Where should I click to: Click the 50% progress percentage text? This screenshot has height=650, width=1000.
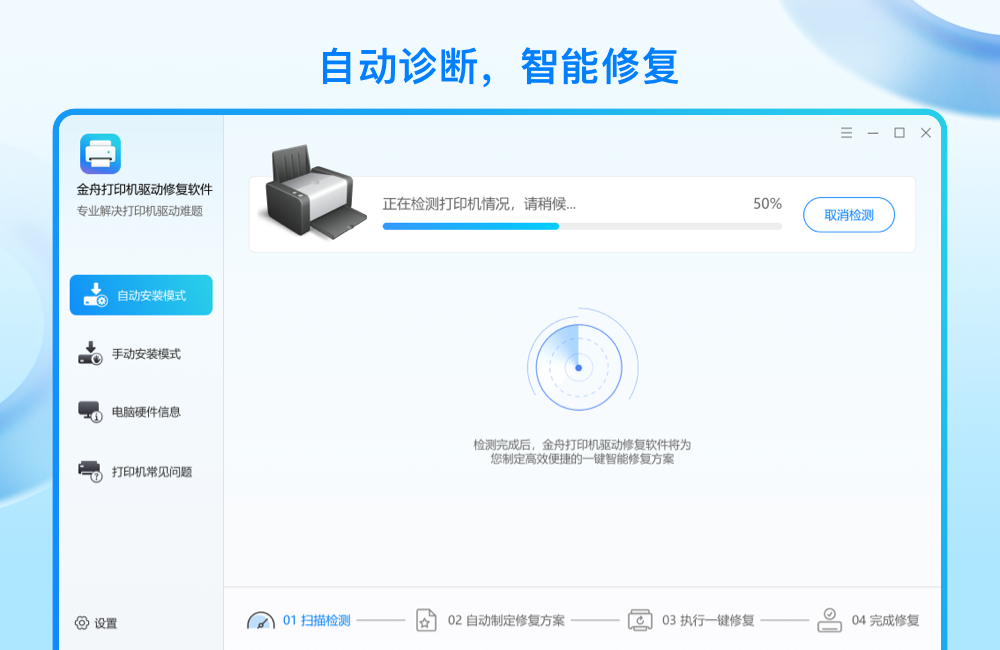click(x=767, y=204)
